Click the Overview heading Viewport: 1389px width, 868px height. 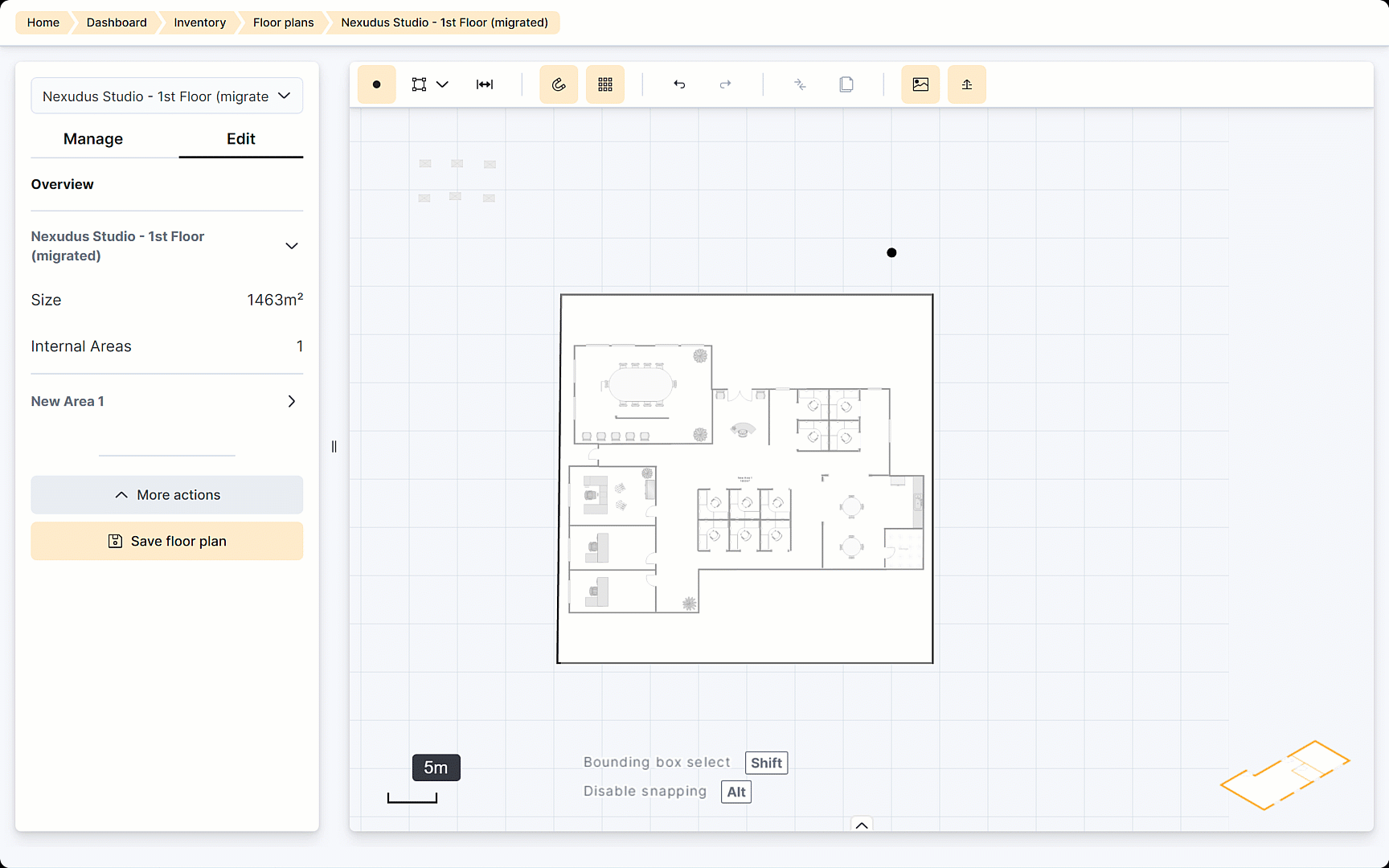pos(63,184)
